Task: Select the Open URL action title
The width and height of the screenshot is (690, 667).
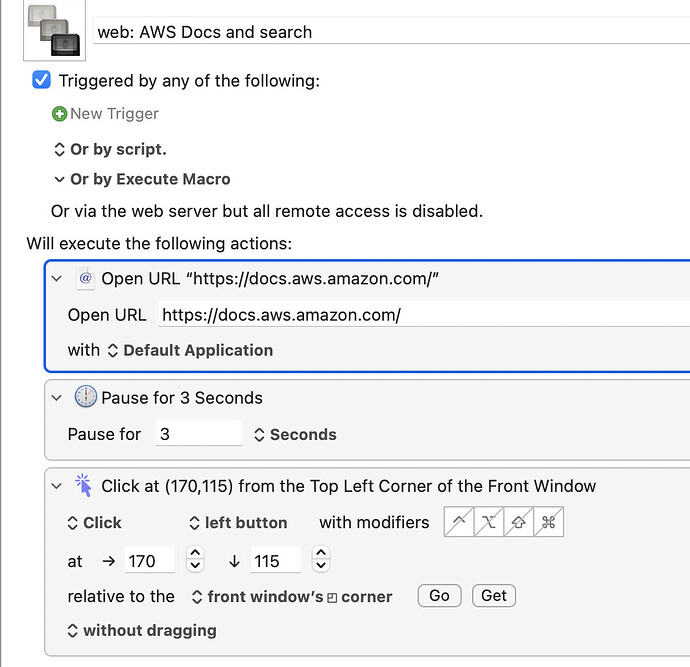Action: click(x=270, y=279)
